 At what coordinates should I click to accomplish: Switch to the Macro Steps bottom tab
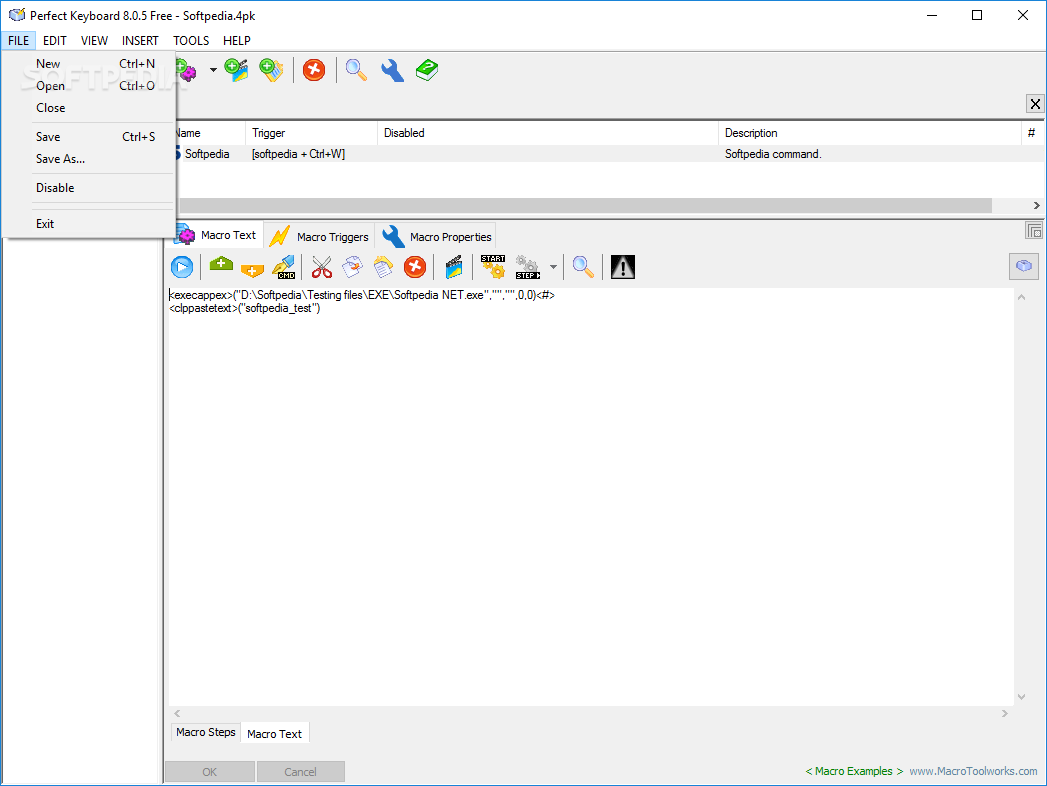(206, 732)
